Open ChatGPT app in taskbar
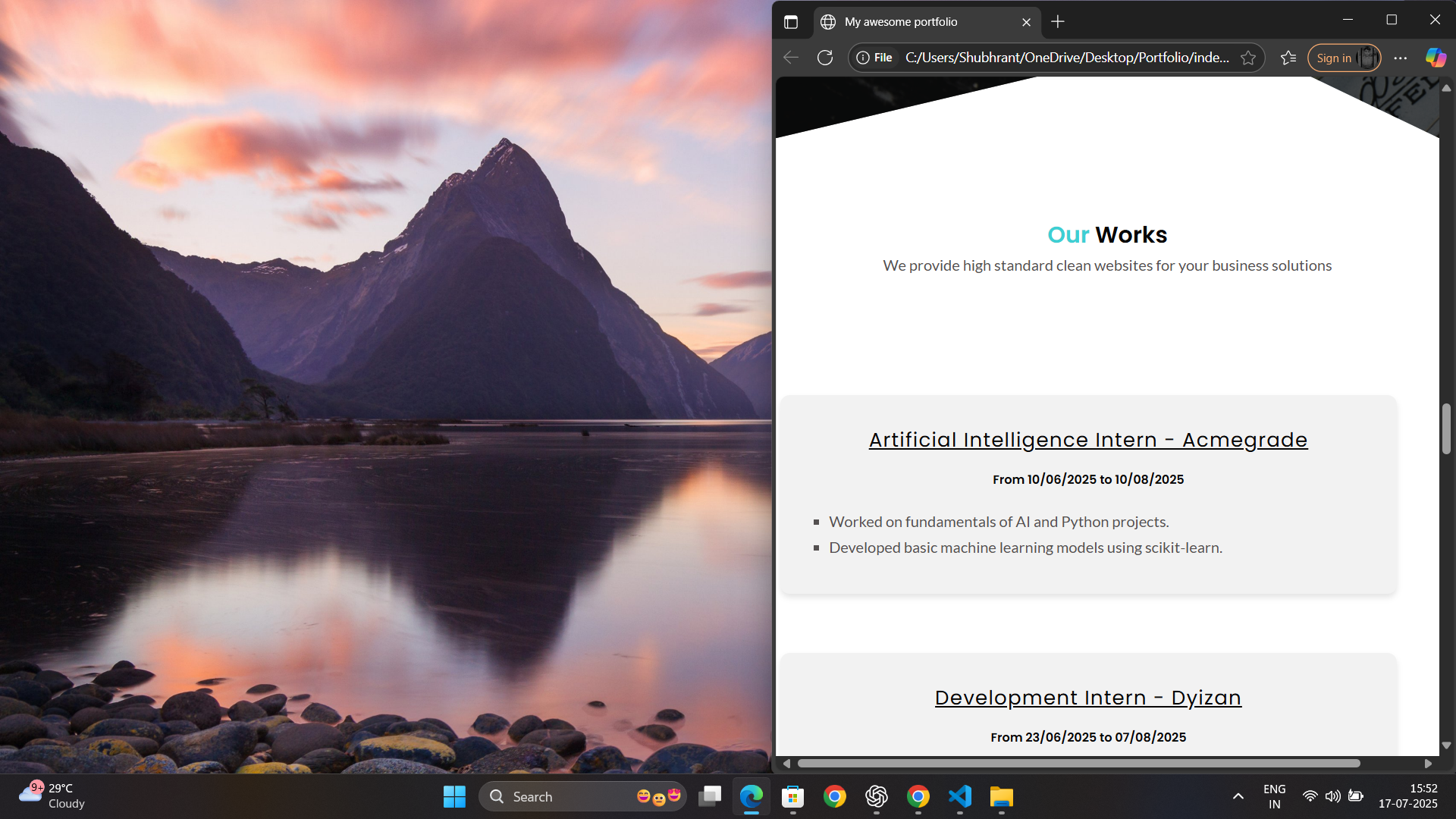The height and width of the screenshot is (819, 1456). 876,796
